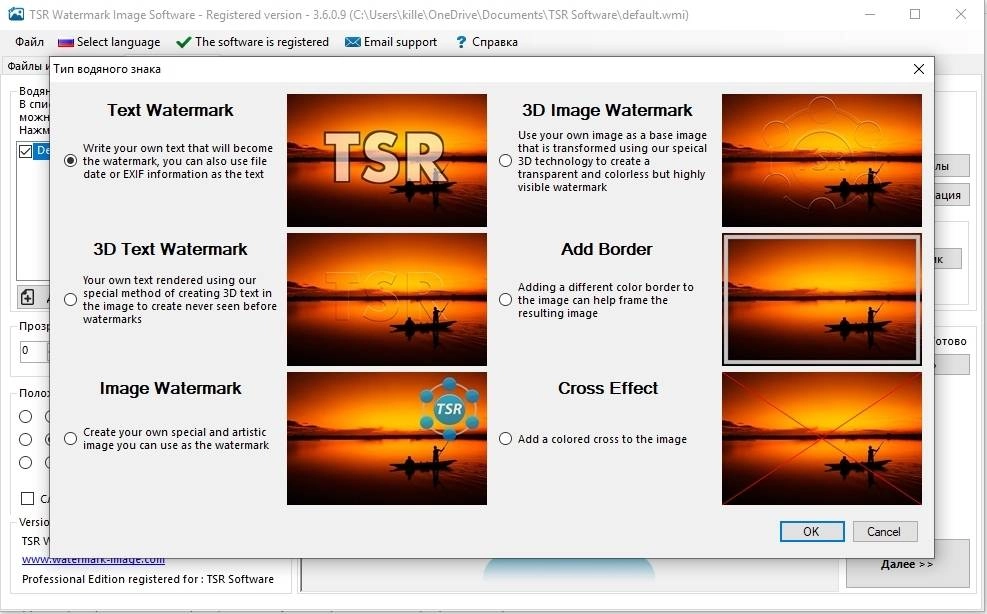987x614 pixels.
Task: Toggle the checked watermark list item checkbox
Action: tap(26, 152)
